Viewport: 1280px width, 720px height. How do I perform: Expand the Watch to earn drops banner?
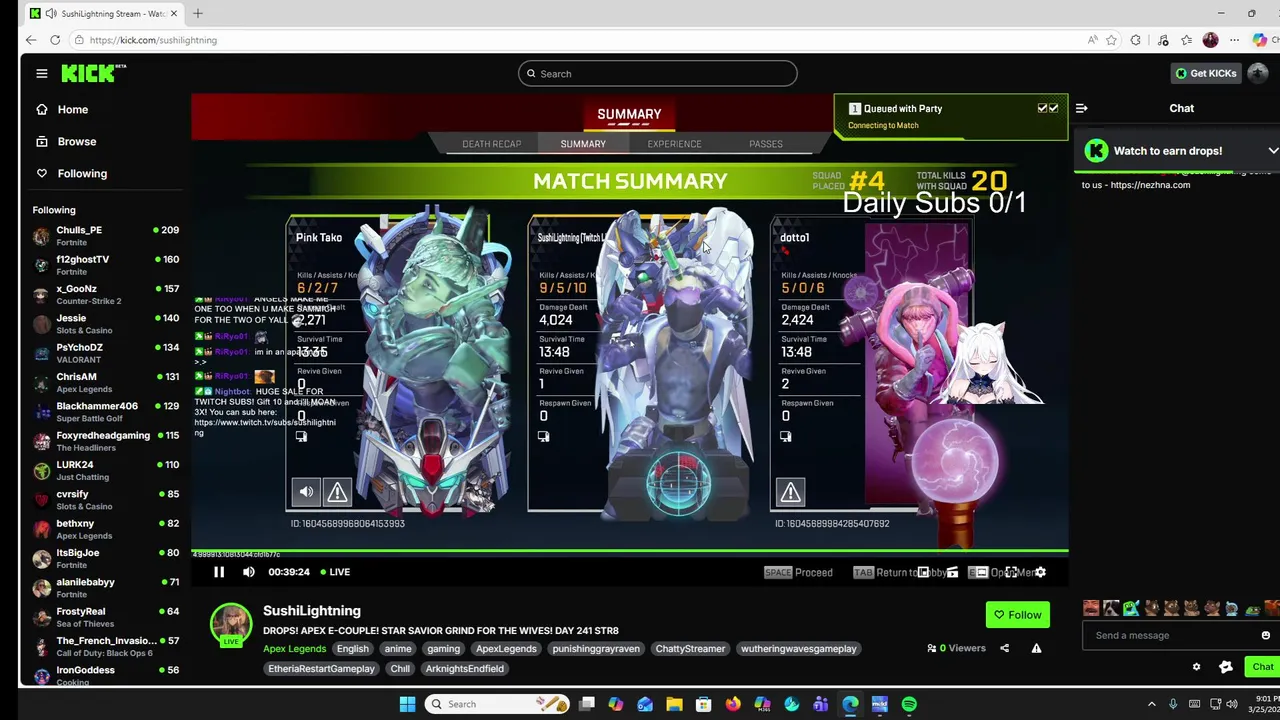tap(1272, 151)
